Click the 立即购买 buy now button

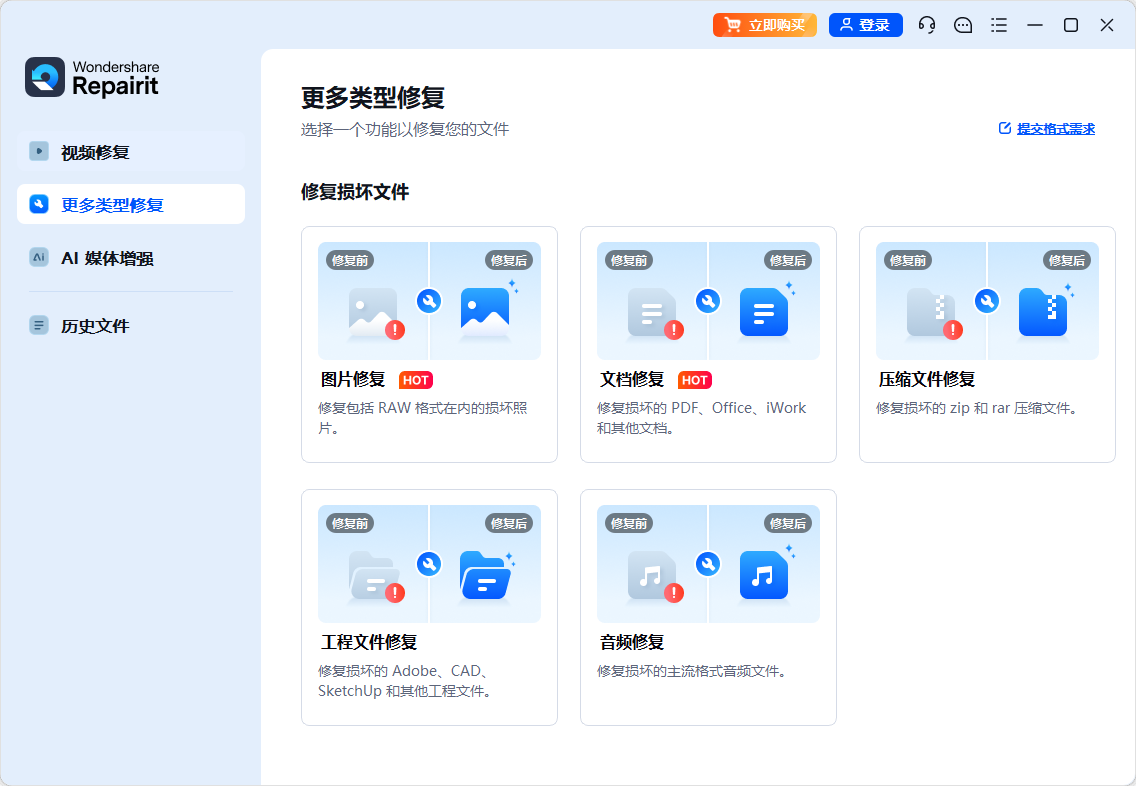click(x=765, y=25)
